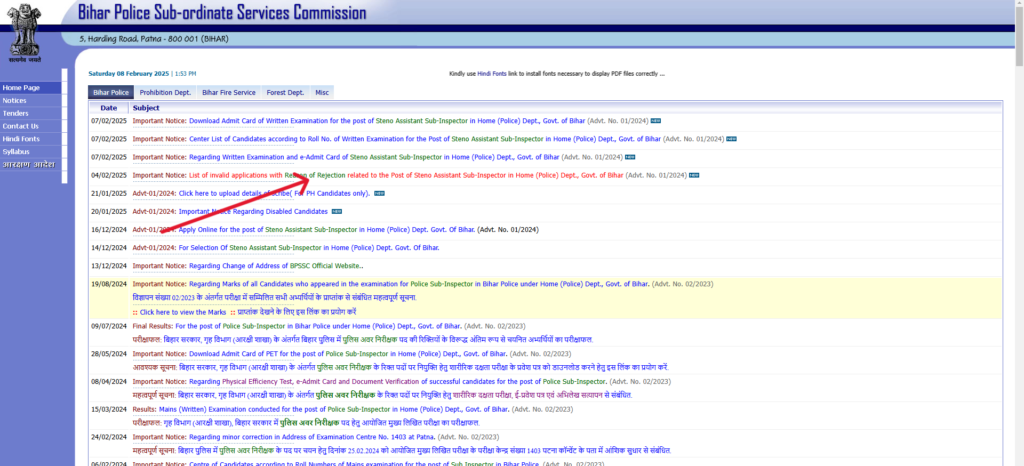Open the Prohibition Dept. tab
Screen dimensions: 1024x466
point(165,93)
